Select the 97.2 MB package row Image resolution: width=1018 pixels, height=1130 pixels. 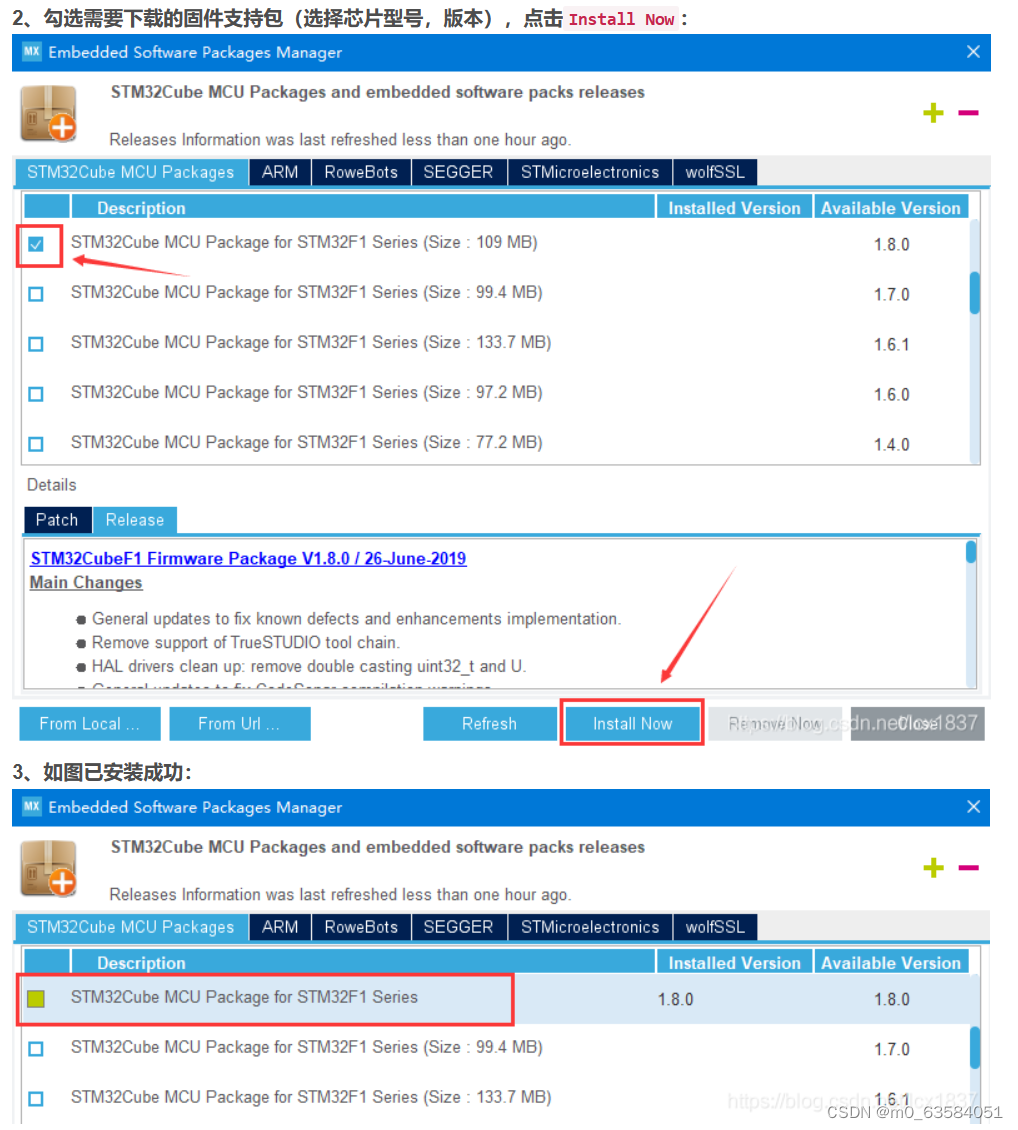[x=497, y=393]
